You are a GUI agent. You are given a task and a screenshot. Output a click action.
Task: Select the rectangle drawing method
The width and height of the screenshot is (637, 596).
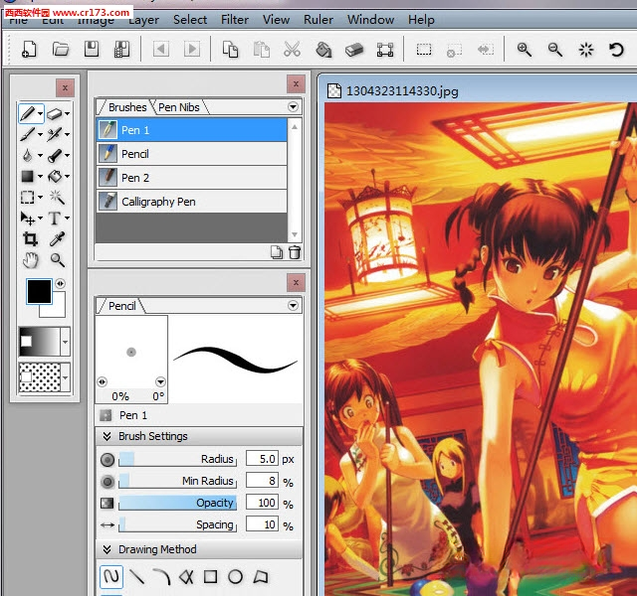click(x=210, y=576)
